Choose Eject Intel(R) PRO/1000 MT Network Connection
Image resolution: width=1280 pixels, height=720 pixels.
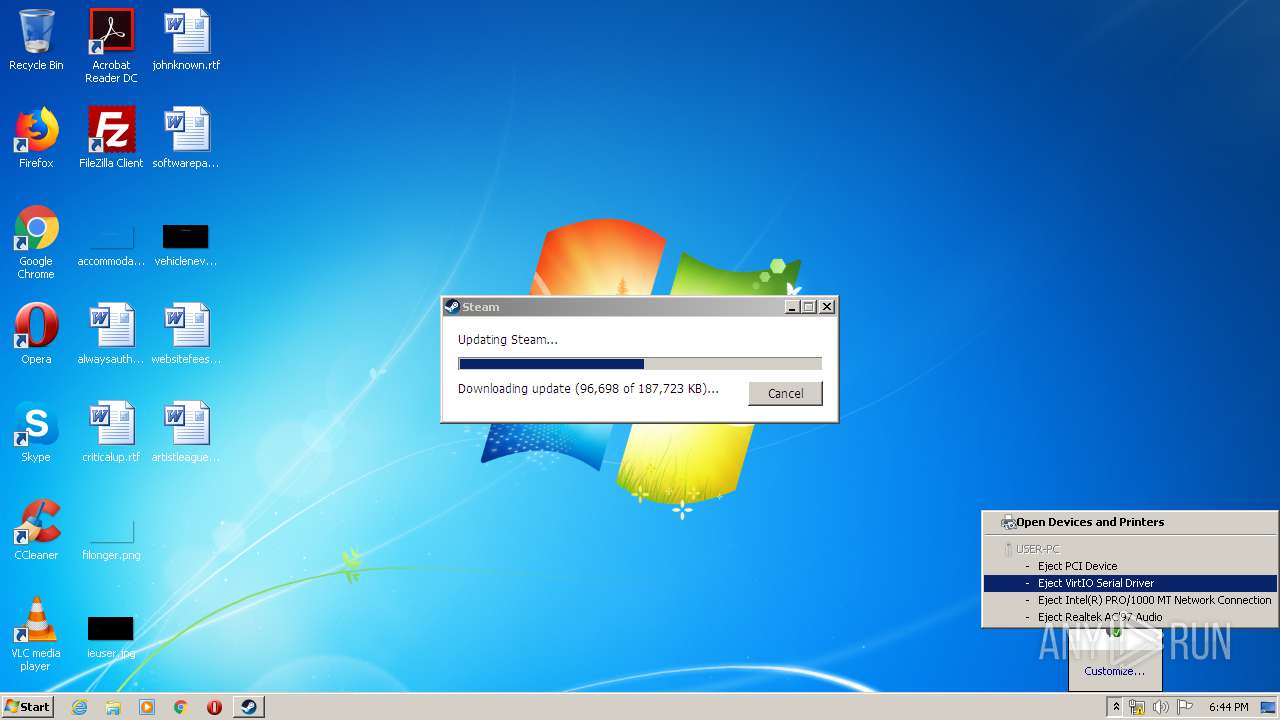1130,600
